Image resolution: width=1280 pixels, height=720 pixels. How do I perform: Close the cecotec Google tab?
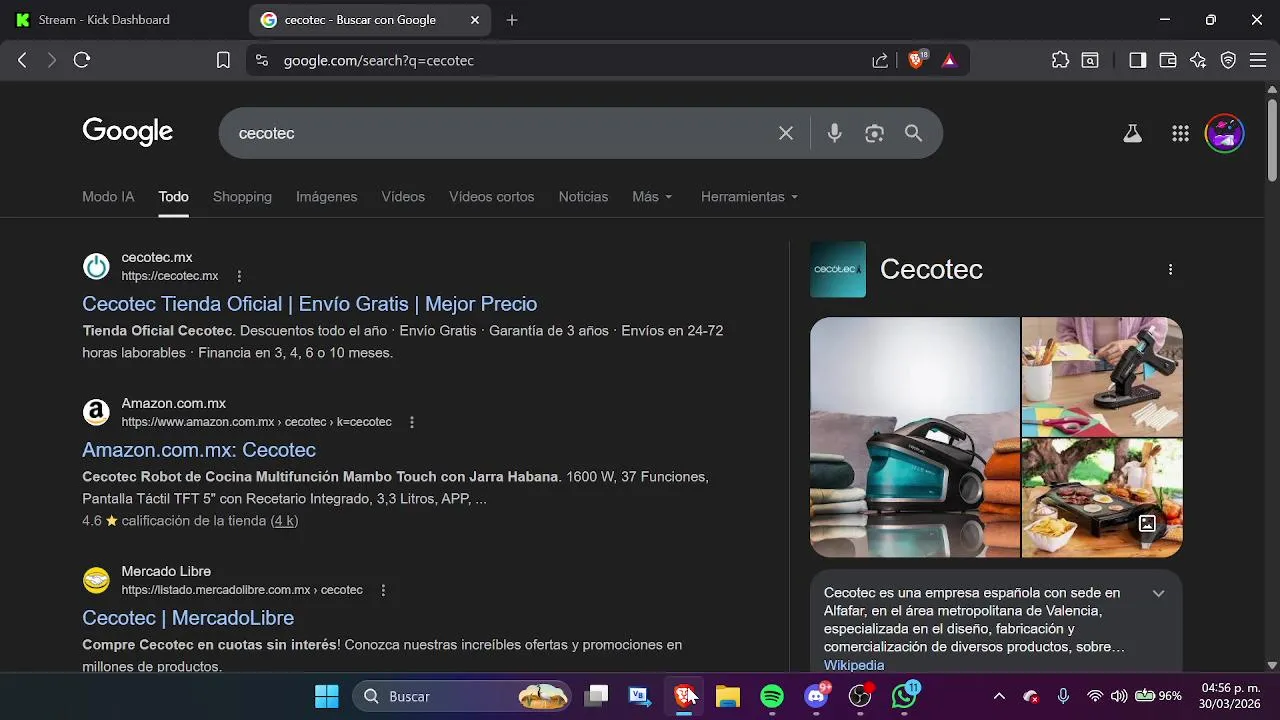(x=476, y=20)
